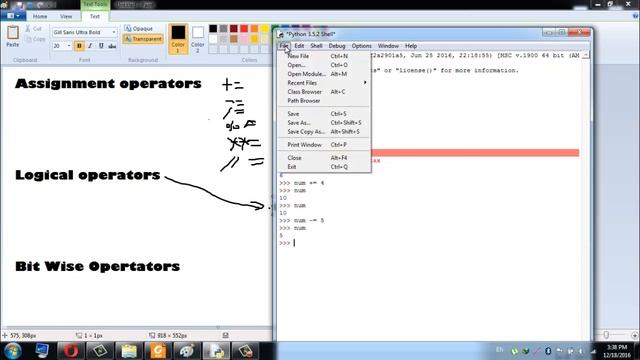Click the Cut scissors icon in Paint
640x360 pixels.
click(28, 29)
